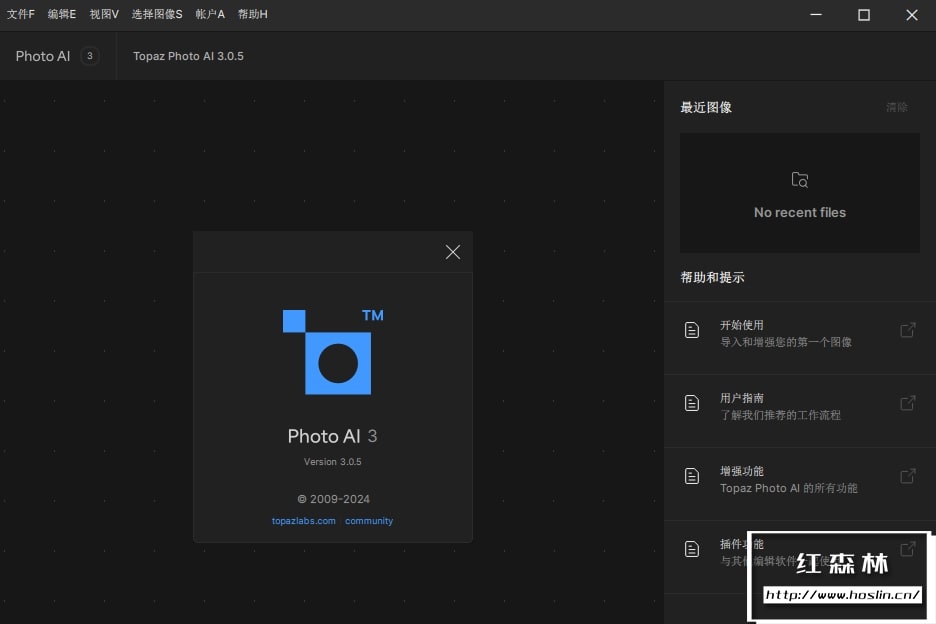Open the 选择图像S menu

point(157,14)
